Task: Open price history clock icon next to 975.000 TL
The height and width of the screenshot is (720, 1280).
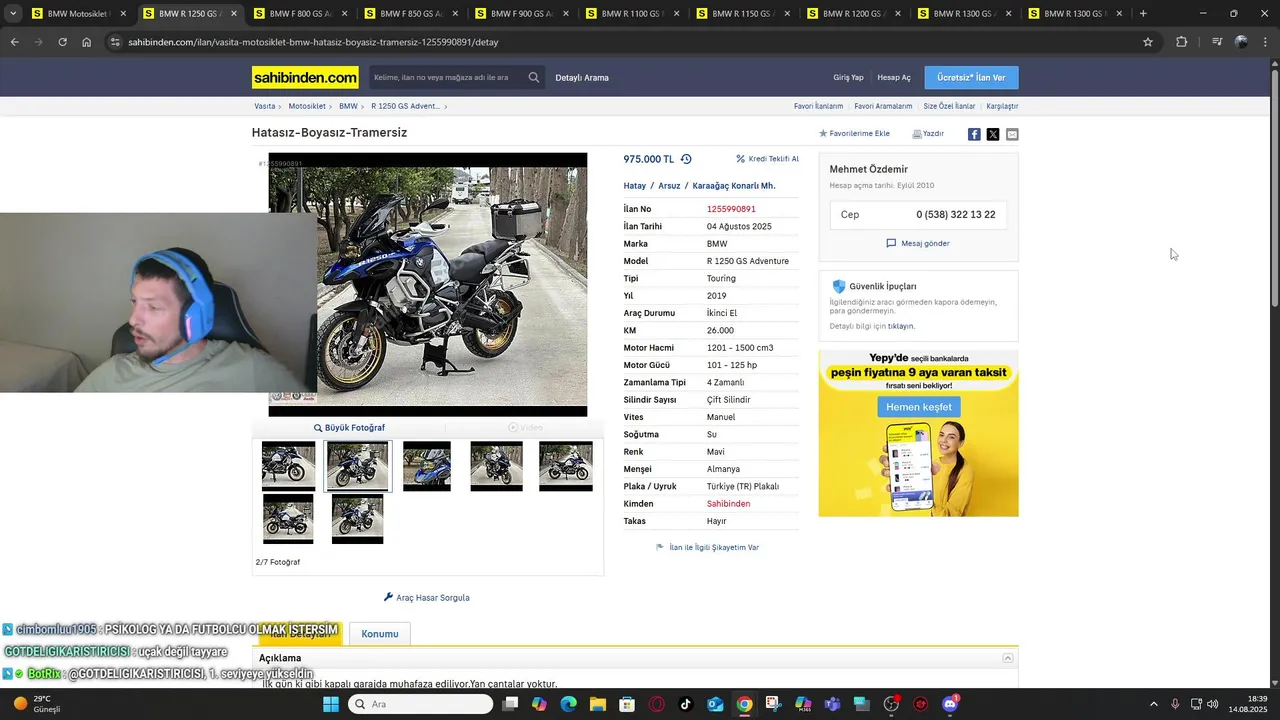Action: (686, 159)
